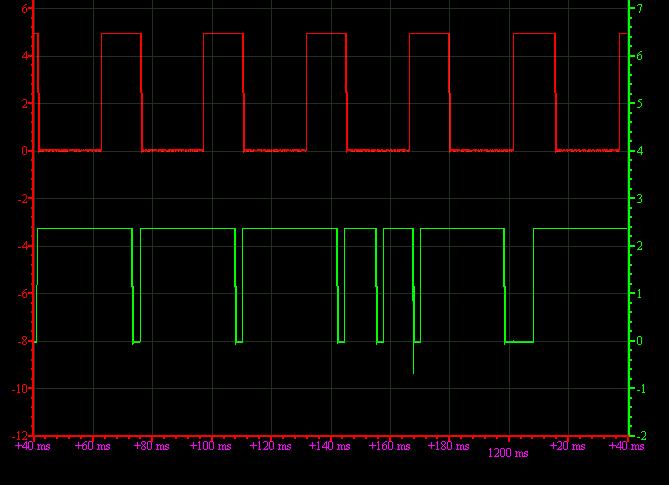669x485 pixels.
Task: Click the narrow green glitch spike below zero
Action: [413, 360]
